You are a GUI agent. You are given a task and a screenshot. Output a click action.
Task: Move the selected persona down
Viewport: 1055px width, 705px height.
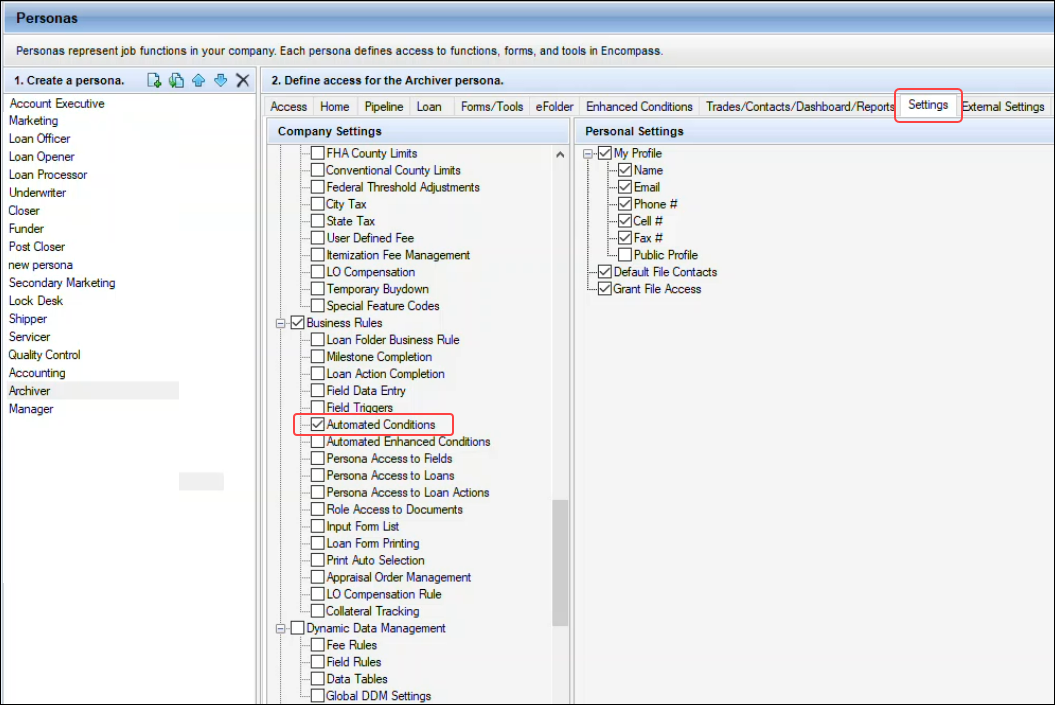click(220, 80)
